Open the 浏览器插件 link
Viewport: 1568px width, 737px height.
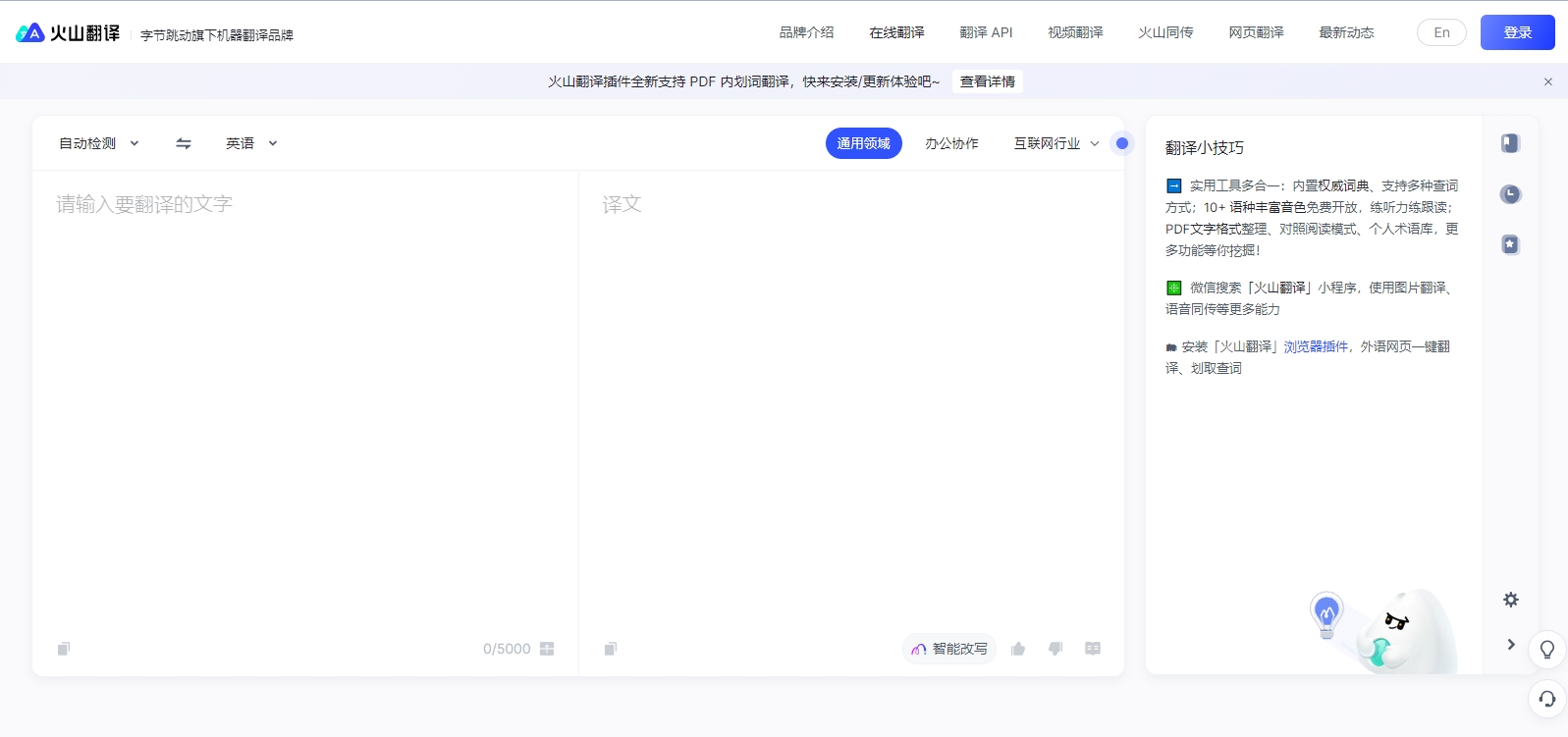[1316, 346]
